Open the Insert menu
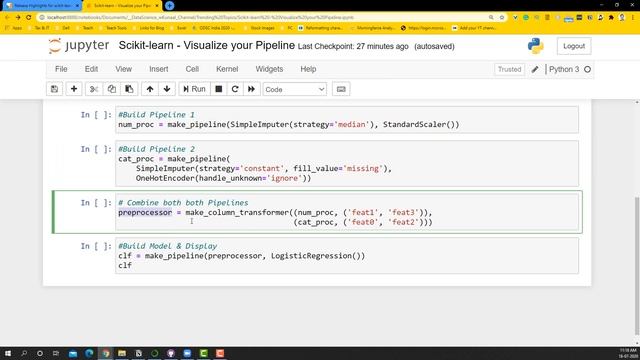This screenshot has height=360, width=640. 159,69
